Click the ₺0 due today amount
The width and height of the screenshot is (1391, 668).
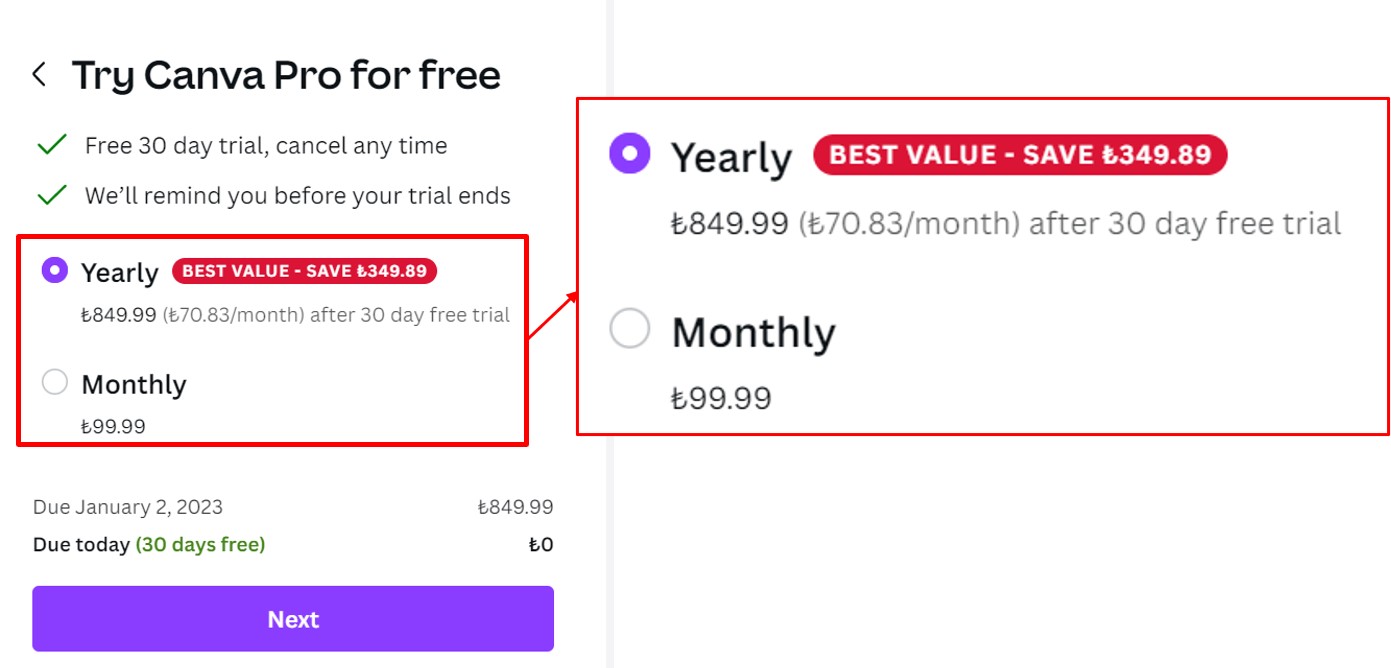click(540, 545)
